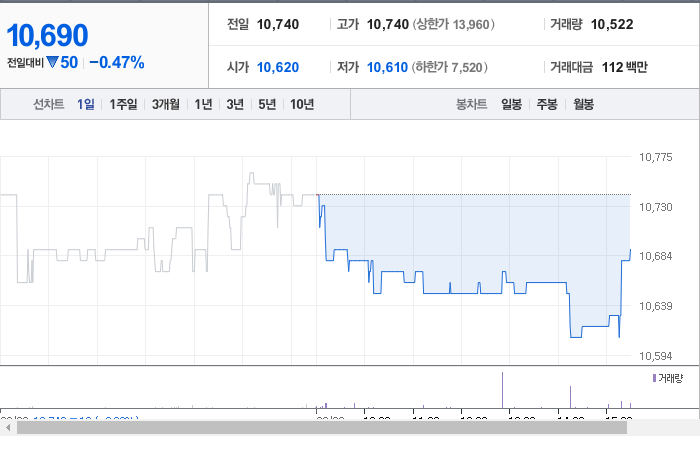Screen dimensions: 700x450
Task: Click the down triangle beside 50
Action: pos(52,62)
